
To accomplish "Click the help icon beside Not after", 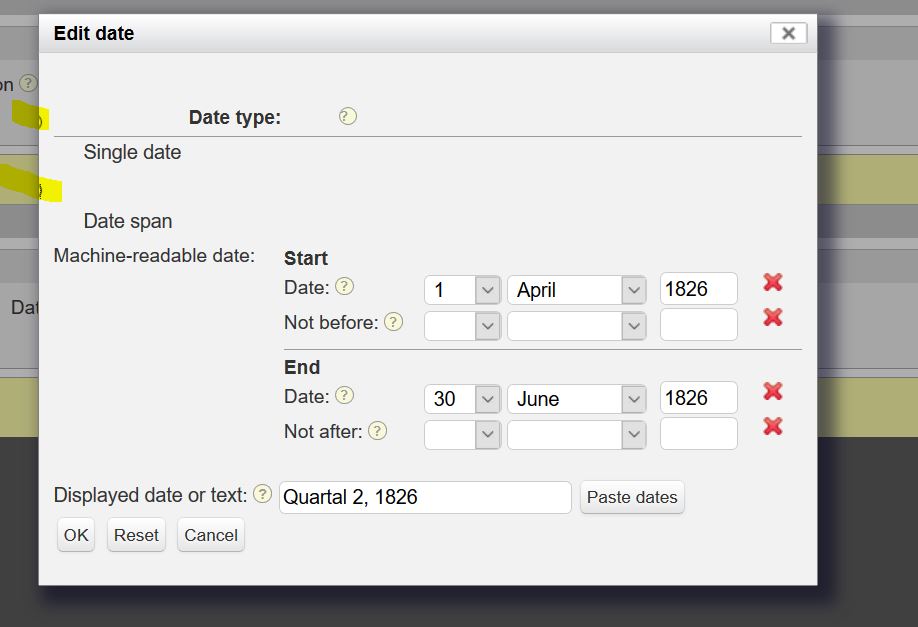I will pos(377,431).
